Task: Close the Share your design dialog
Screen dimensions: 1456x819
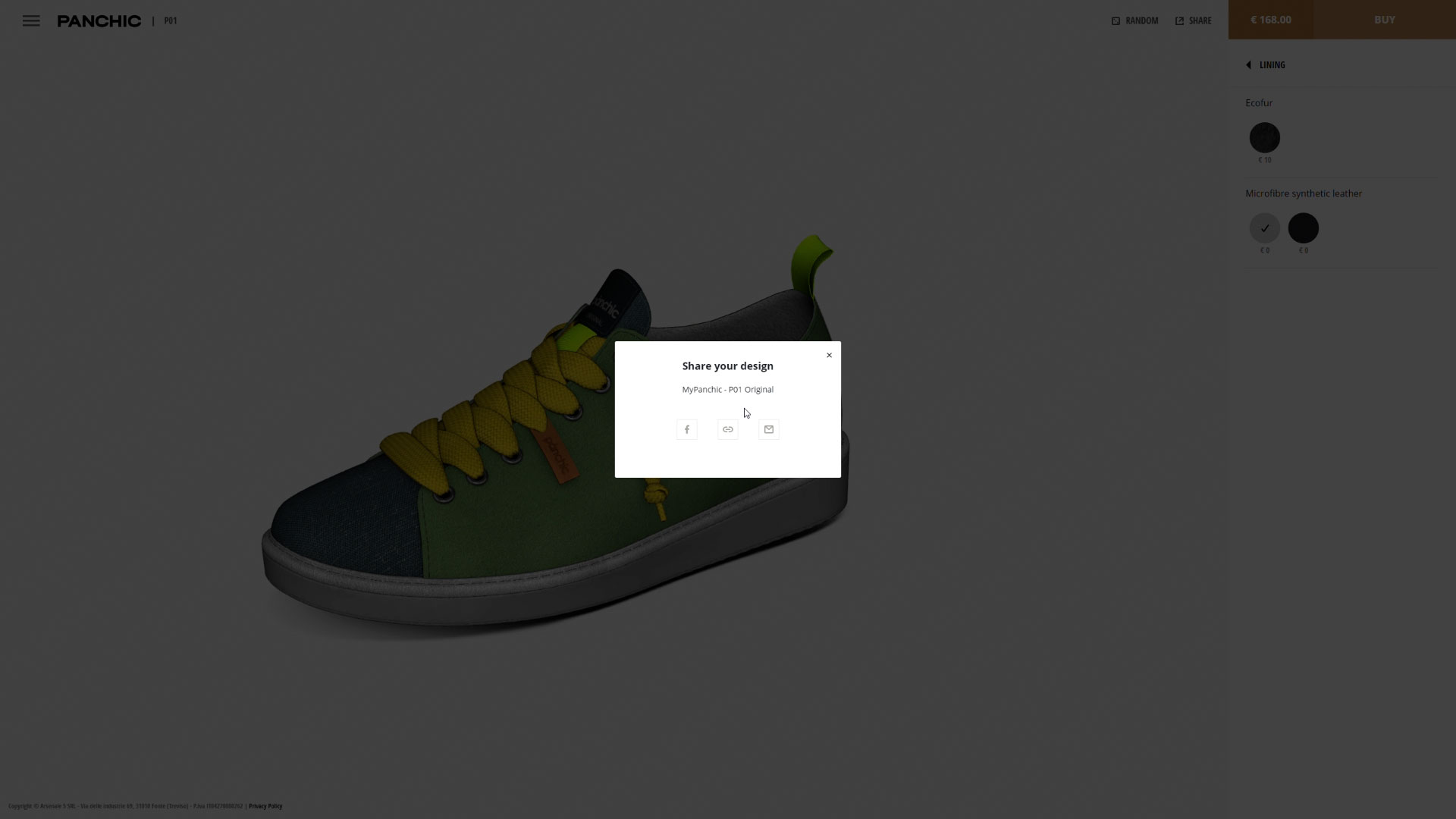Action: coord(829,355)
